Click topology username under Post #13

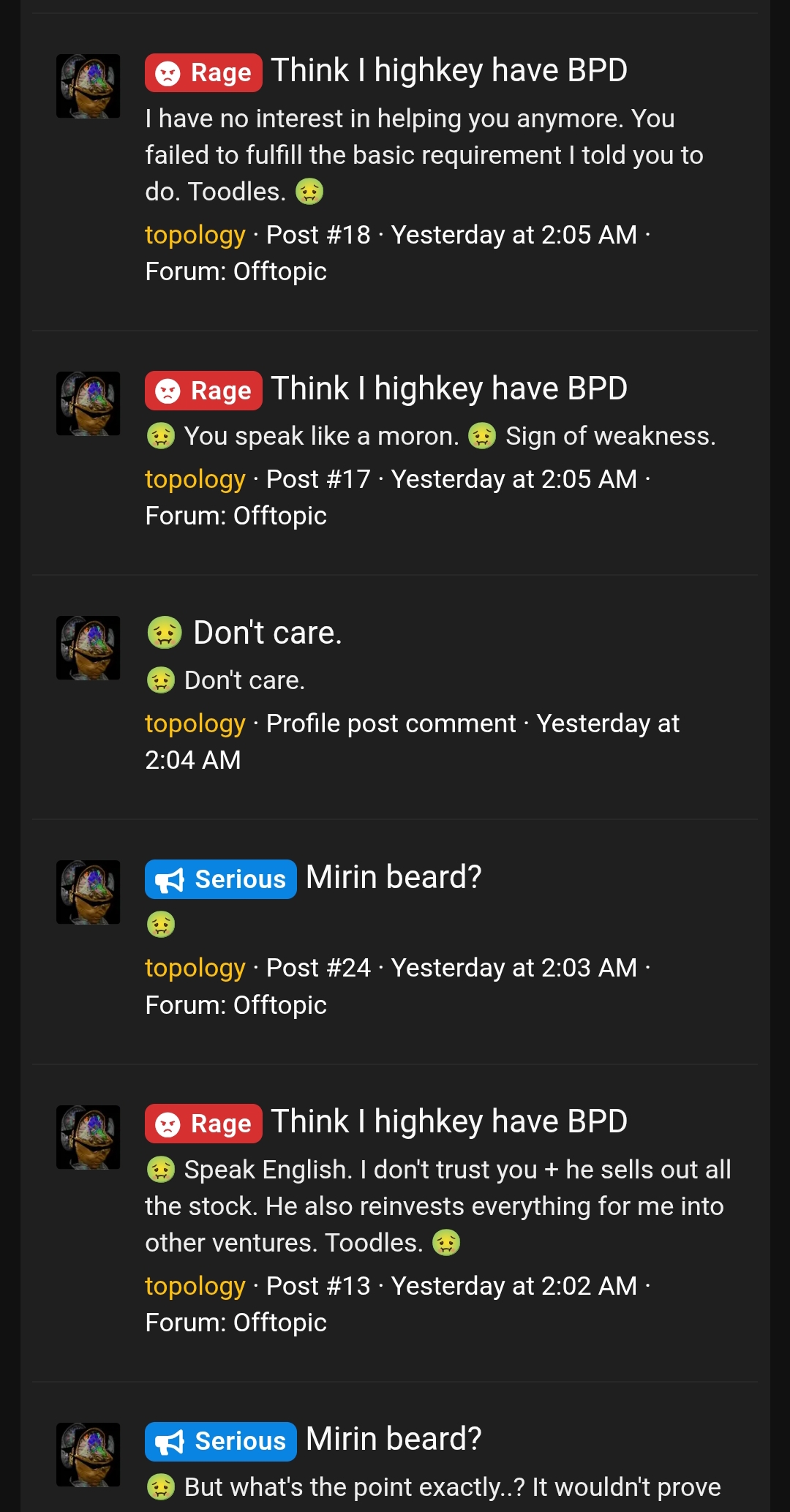[x=195, y=1287]
